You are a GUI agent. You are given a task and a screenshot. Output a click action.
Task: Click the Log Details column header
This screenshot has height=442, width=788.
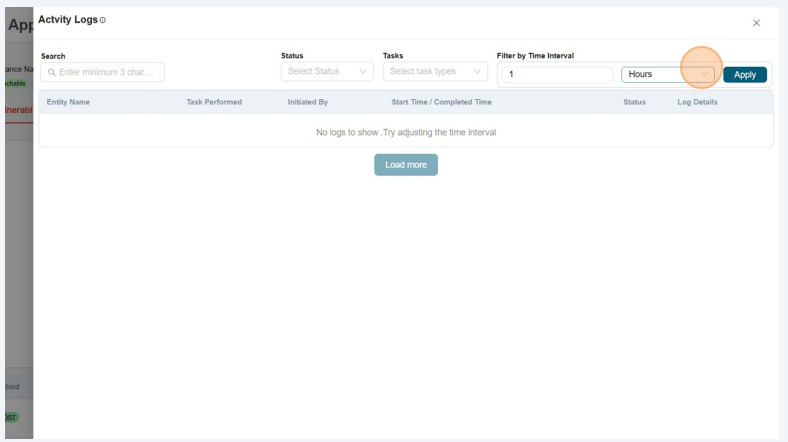698,102
